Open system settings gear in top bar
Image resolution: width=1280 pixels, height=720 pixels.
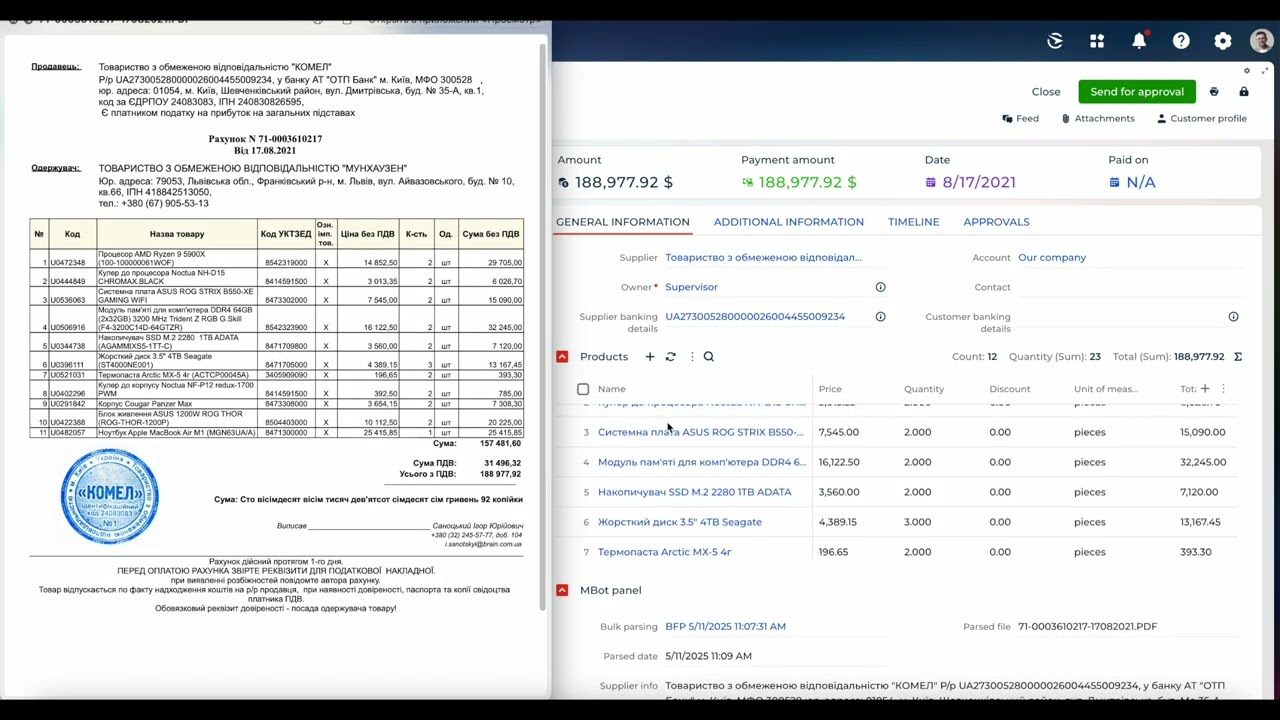pos(1223,41)
